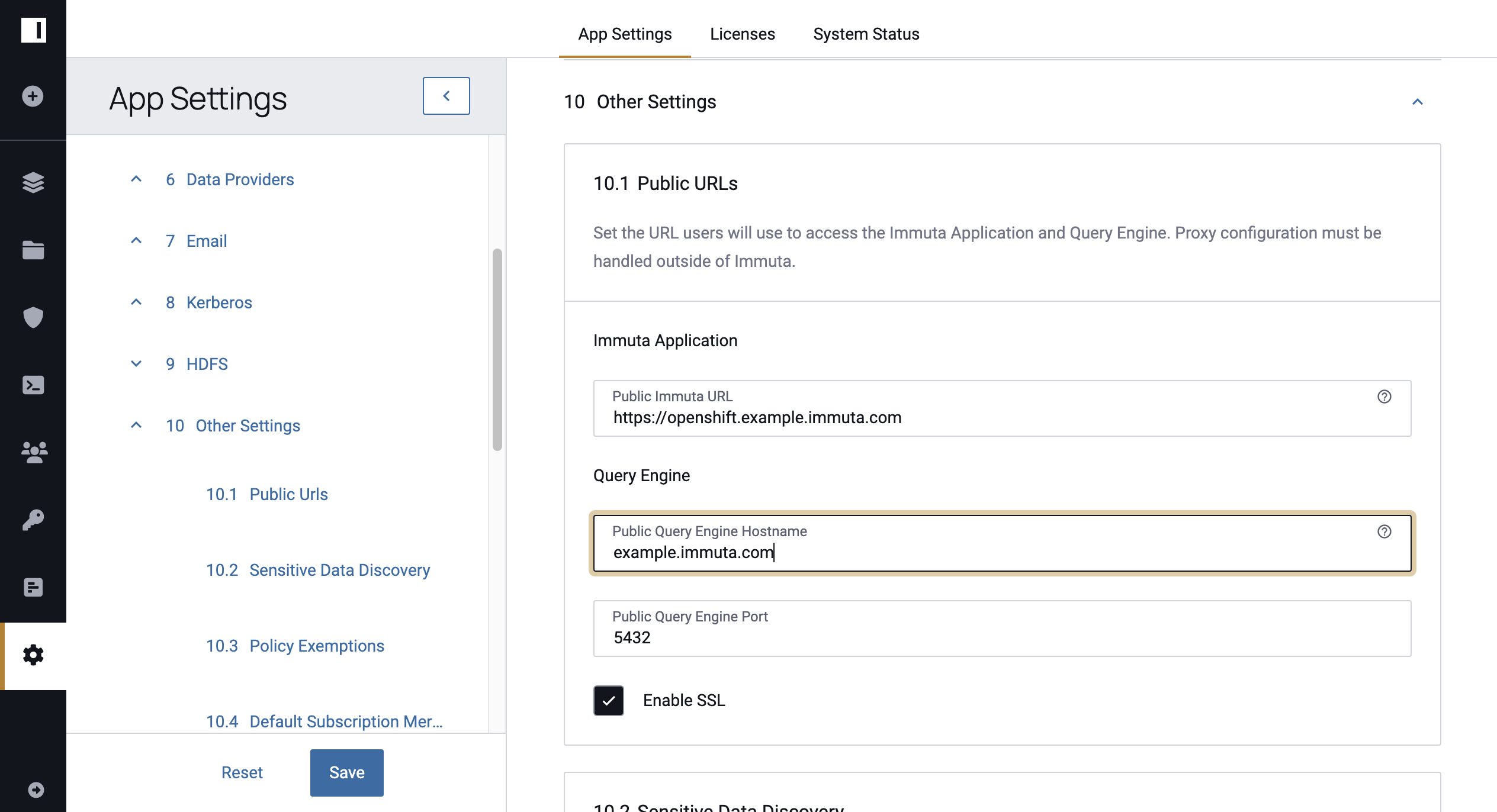Viewport: 1497px width, 812px height.
Task: Click the Immuta Application label
Action: pos(666,340)
